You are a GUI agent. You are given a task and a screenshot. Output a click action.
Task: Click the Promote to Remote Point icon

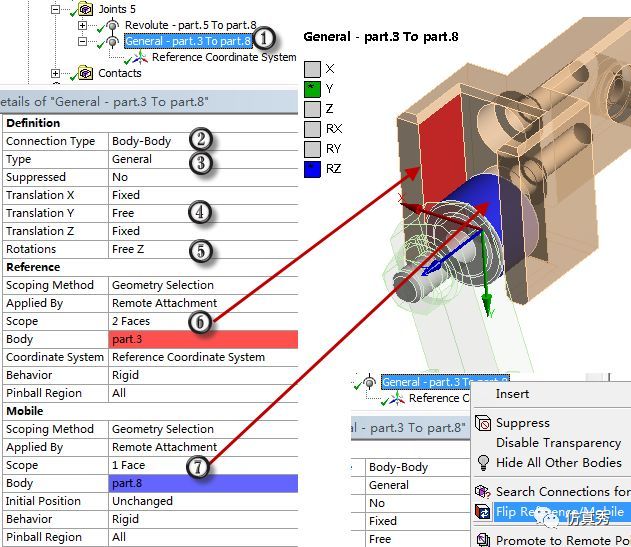pyautogui.click(x=483, y=539)
